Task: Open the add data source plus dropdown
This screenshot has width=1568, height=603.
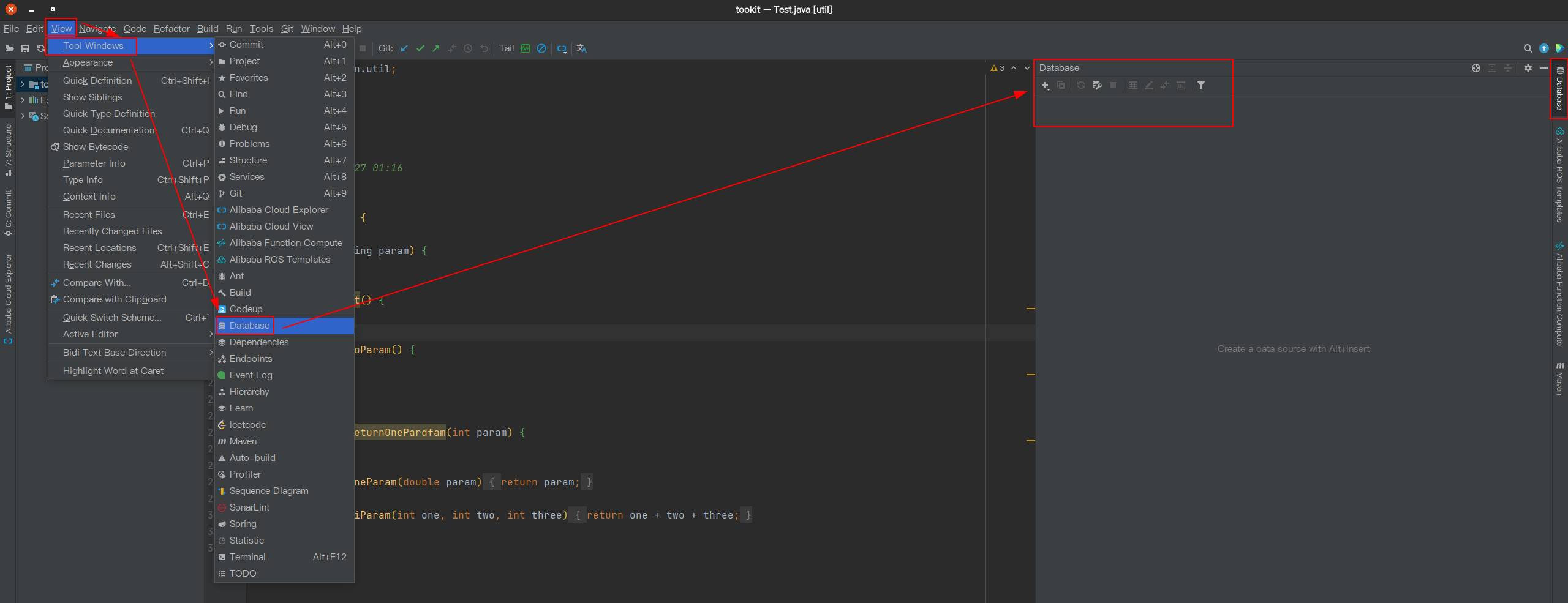Action: (x=1046, y=85)
